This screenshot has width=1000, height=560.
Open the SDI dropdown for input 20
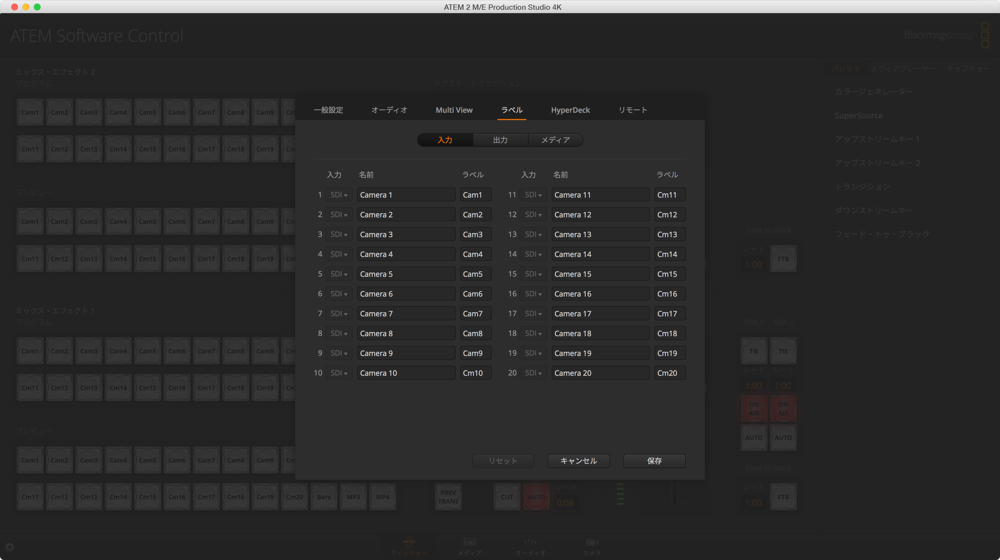[x=533, y=372]
